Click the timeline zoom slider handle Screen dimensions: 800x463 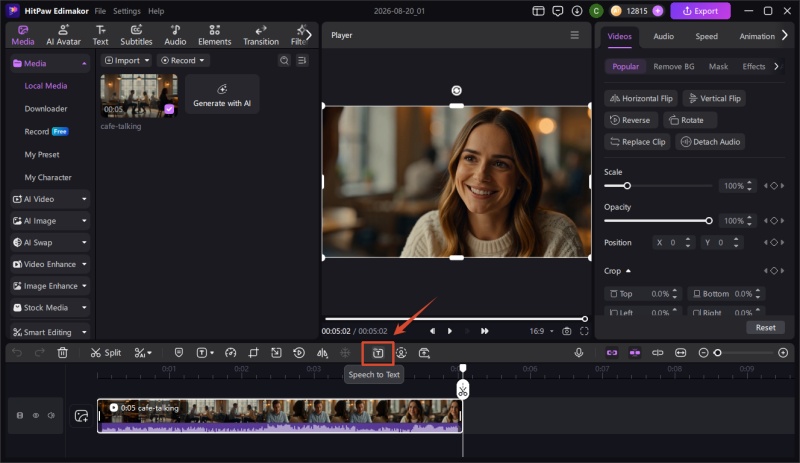(x=717, y=353)
